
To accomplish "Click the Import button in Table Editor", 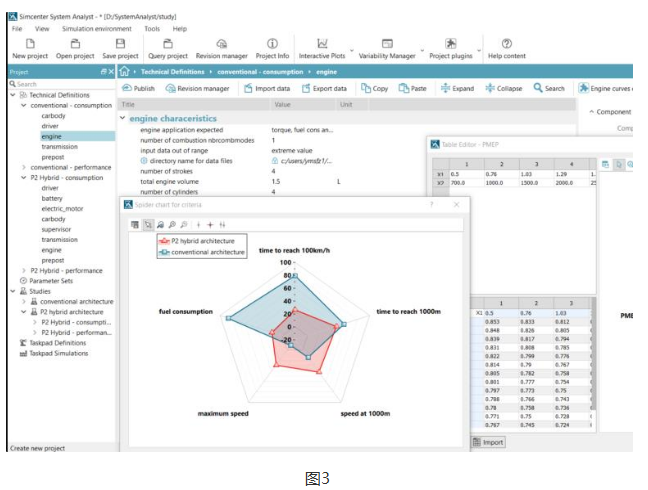I will pos(488,442).
